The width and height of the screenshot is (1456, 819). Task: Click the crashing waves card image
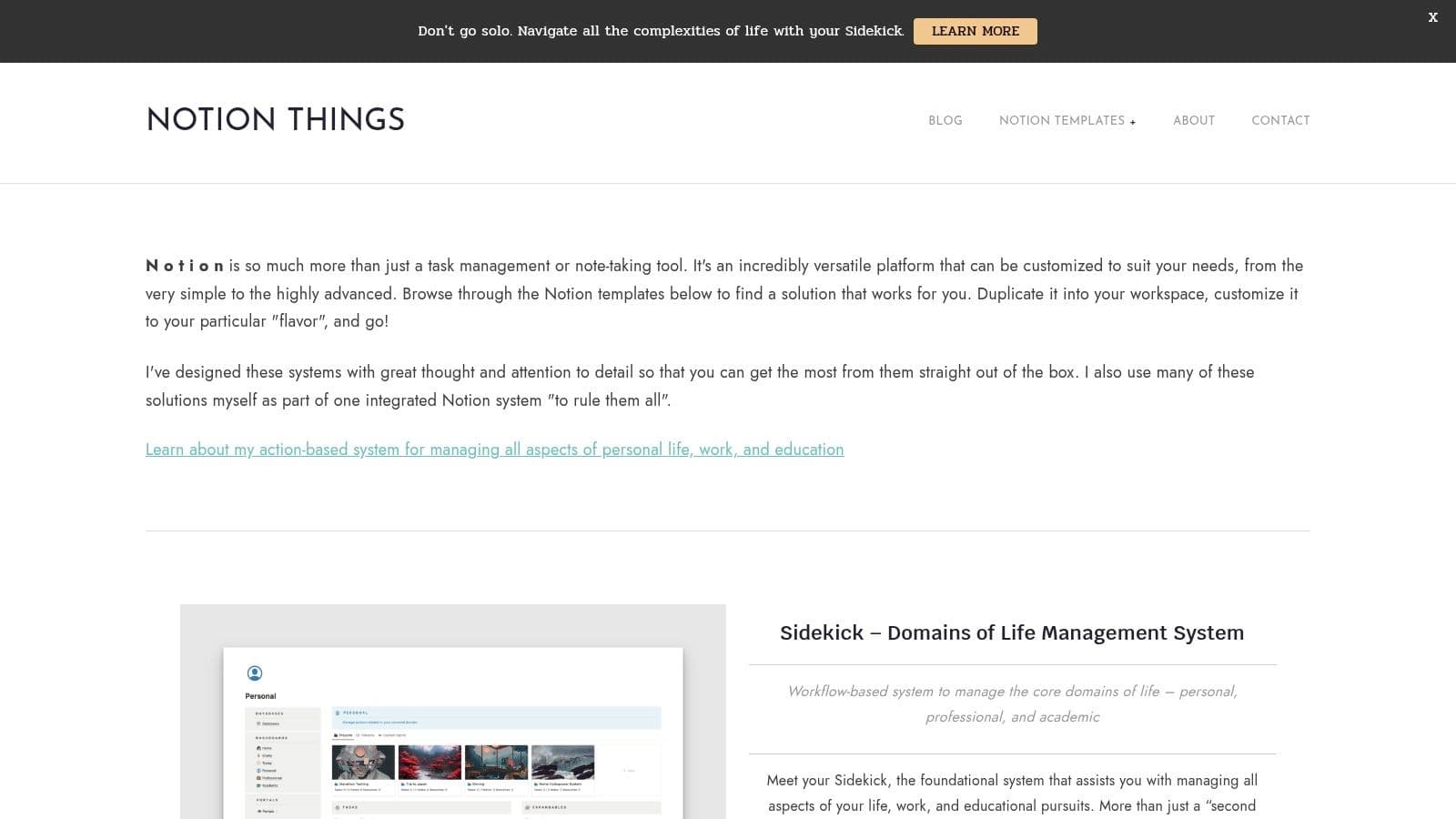(562, 762)
